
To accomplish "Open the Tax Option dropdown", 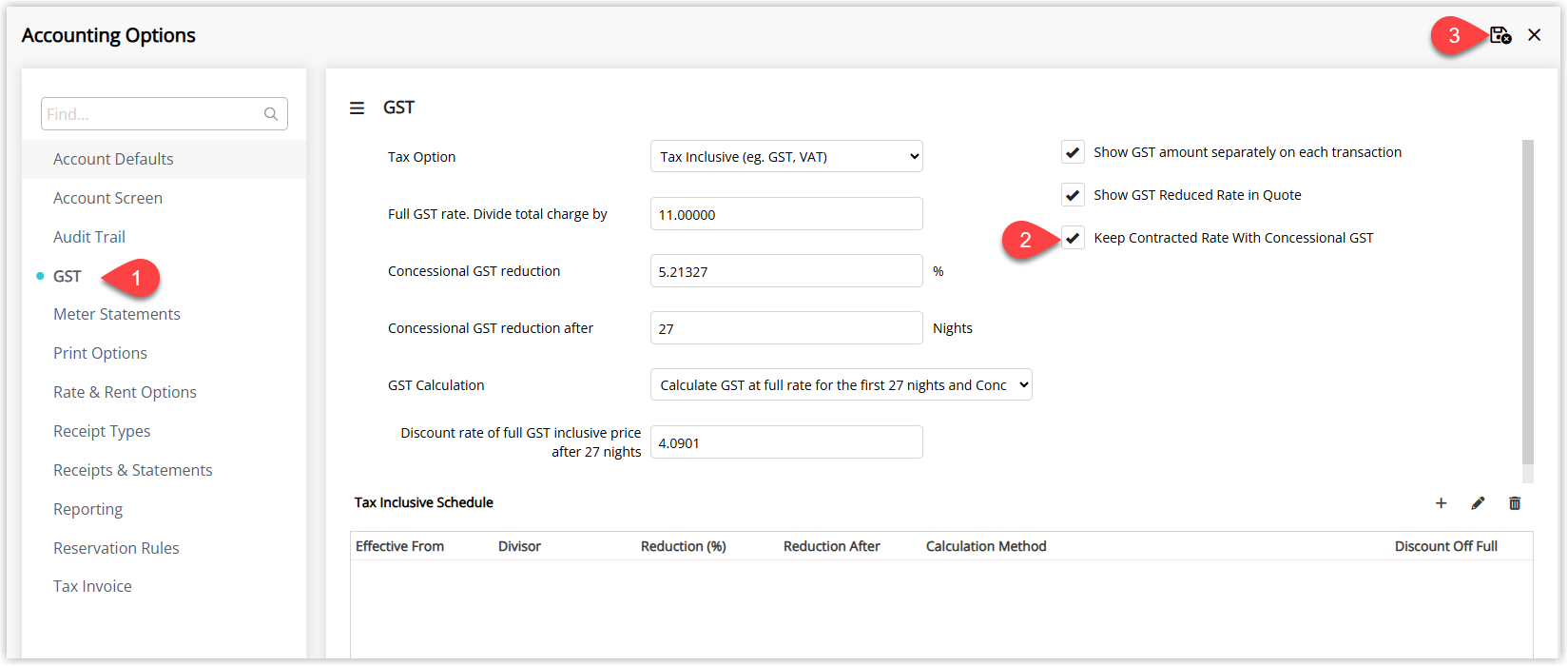I will click(786, 157).
